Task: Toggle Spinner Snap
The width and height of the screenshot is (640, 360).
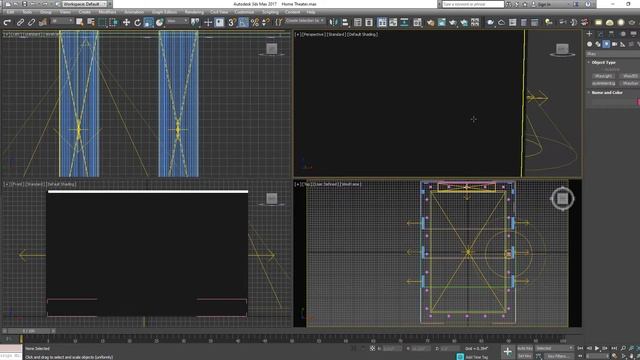Action: pyautogui.click(x=266, y=22)
